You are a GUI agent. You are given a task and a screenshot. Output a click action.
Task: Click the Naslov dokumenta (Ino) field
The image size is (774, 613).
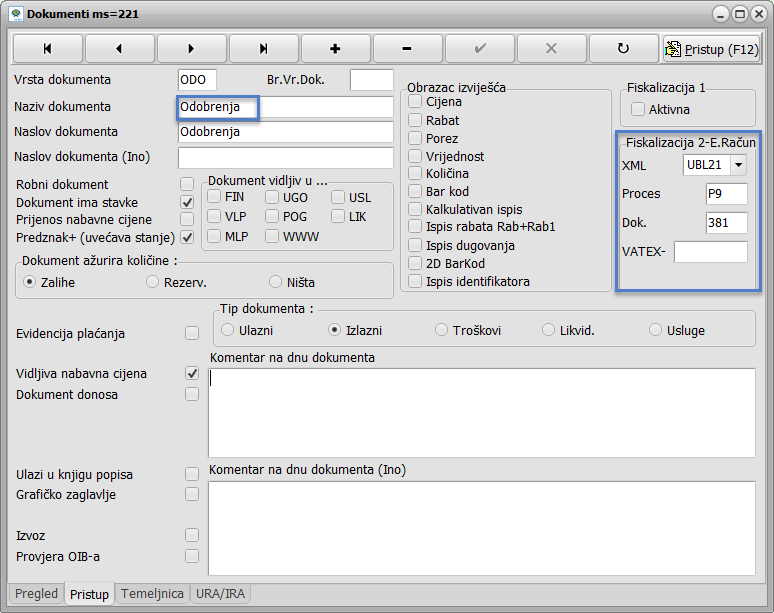(x=285, y=158)
